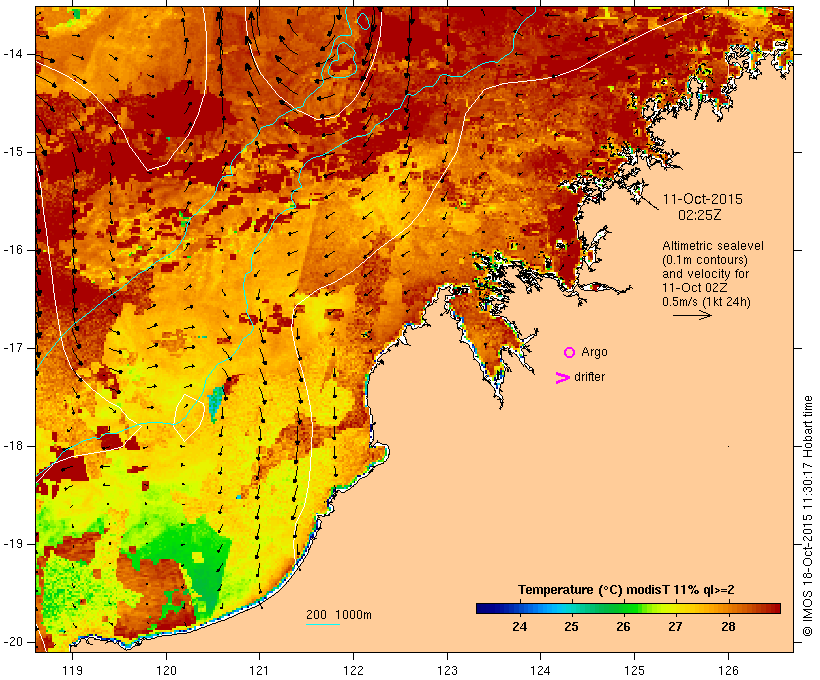The height and width of the screenshot is (680, 820).
Task: Click colorbar tick label 24
Action: pyautogui.click(x=519, y=626)
